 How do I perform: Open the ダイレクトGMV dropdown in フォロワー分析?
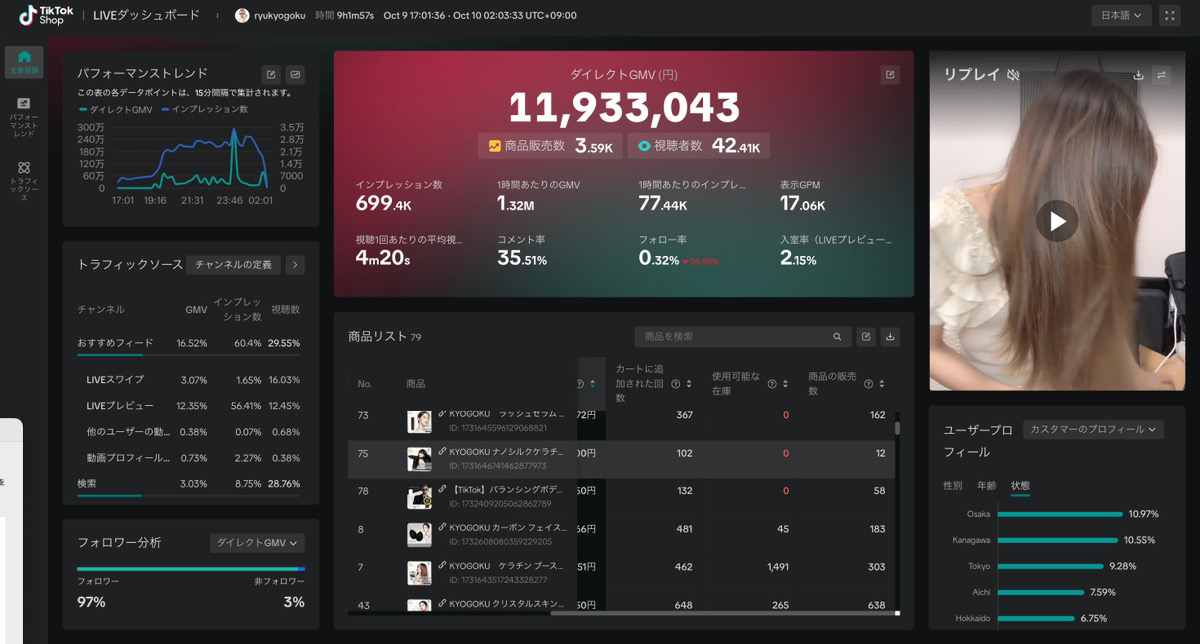257,543
